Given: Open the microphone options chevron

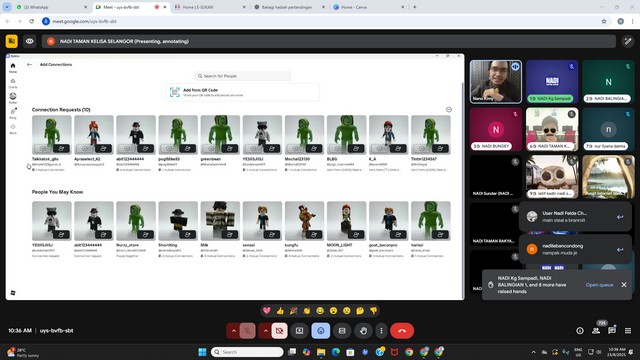Looking at the screenshot, I should (x=233, y=331).
